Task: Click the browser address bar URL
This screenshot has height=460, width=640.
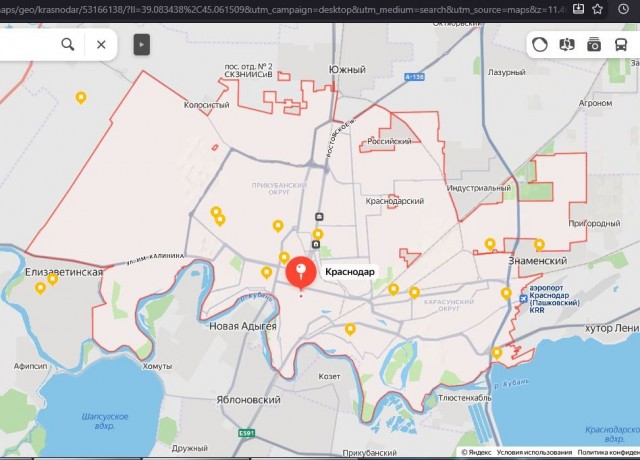Action: pyautogui.click(x=282, y=9)
